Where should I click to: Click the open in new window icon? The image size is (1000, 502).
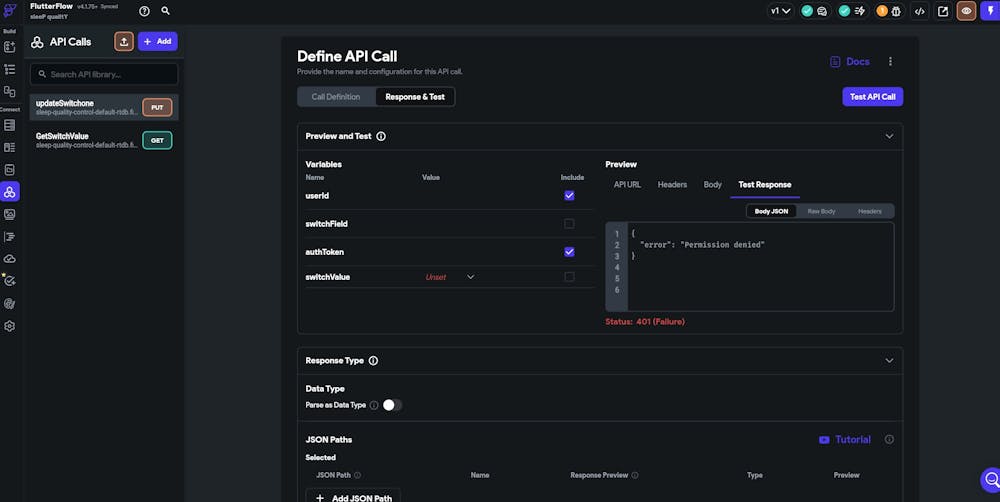click(943, 11)
